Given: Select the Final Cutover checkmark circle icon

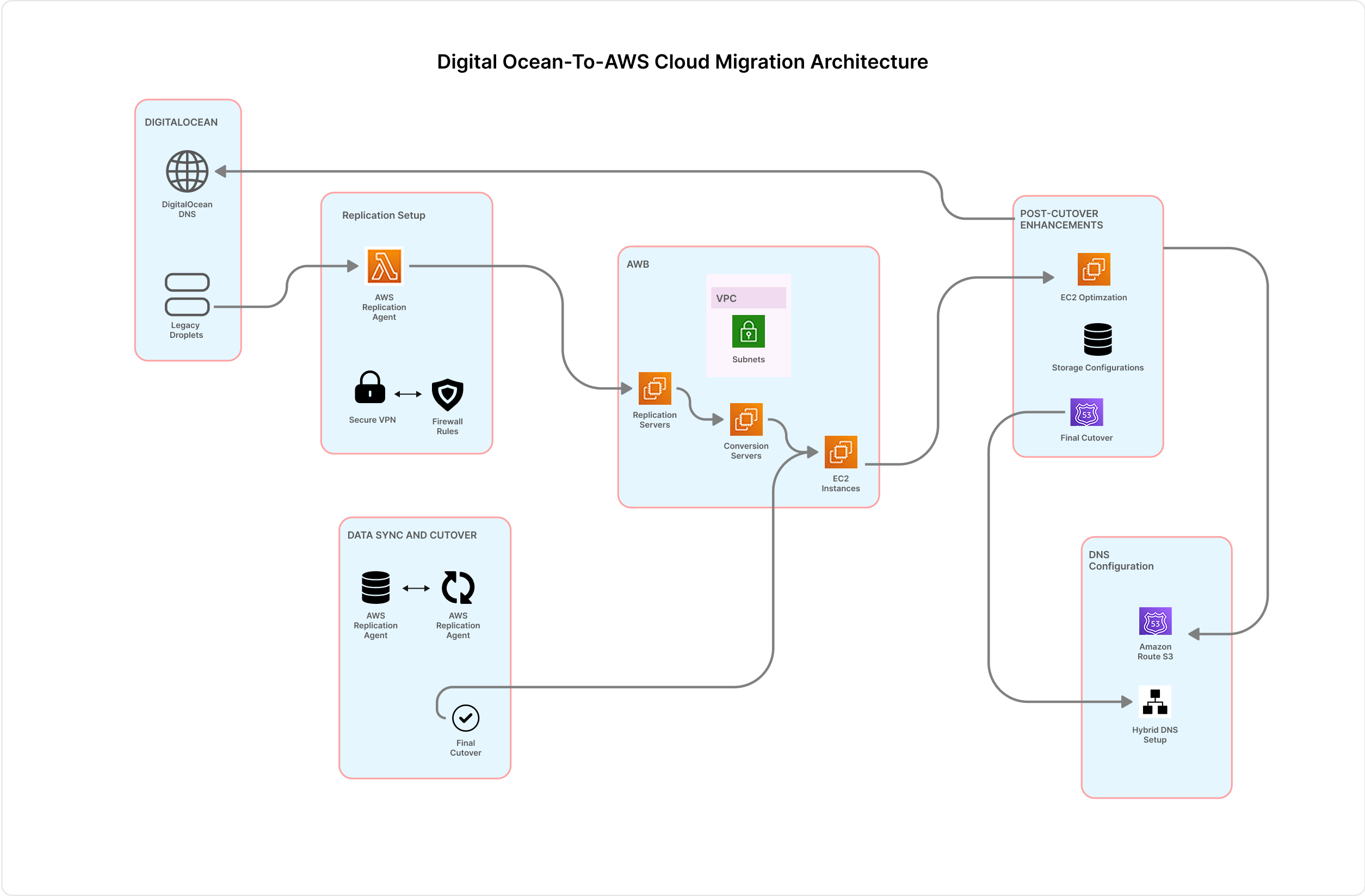Looking at the screenshot, I should tap(465, 718).
